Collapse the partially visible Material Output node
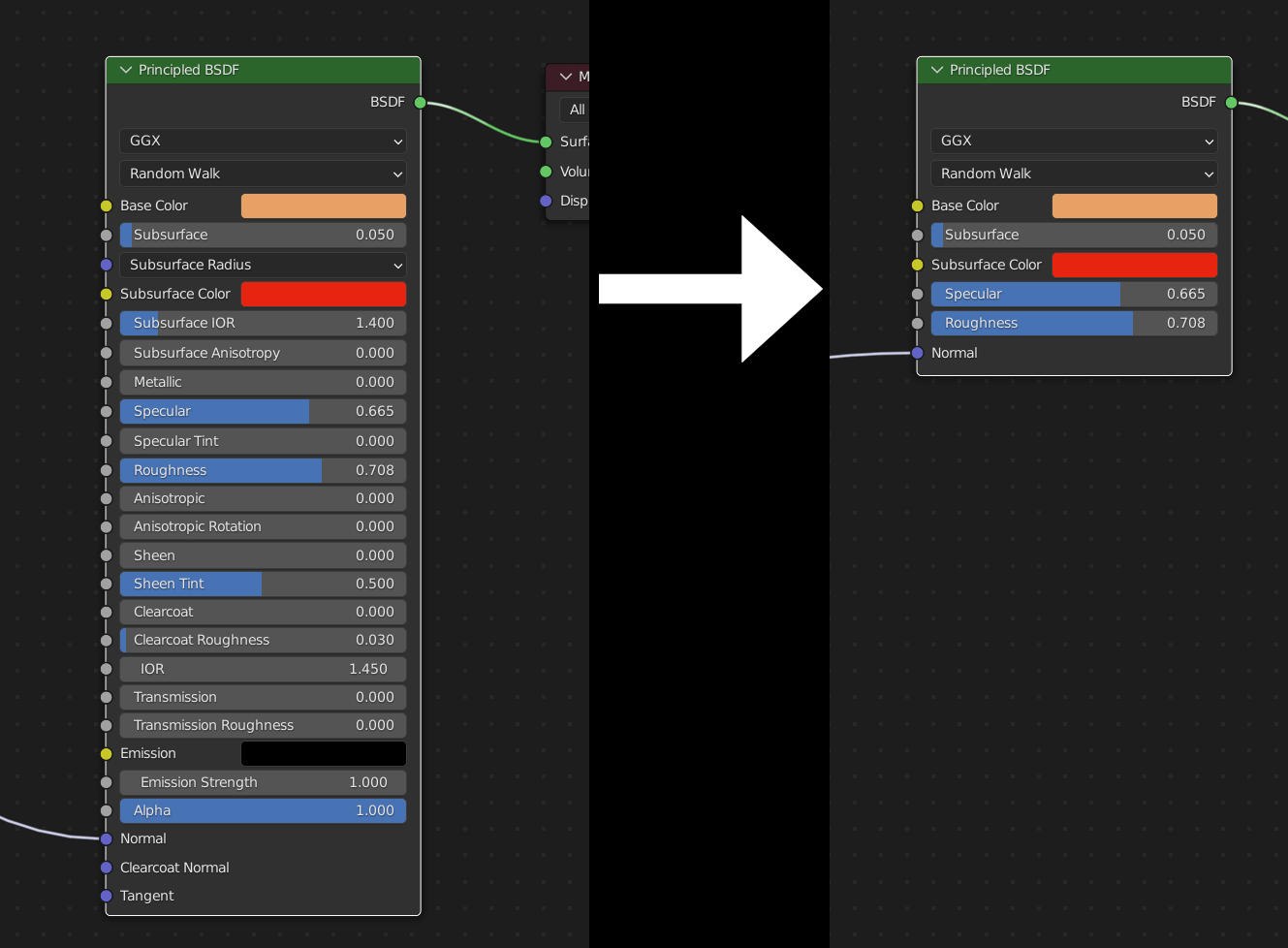Viewport: 1288px width, 948px height. 566,77
